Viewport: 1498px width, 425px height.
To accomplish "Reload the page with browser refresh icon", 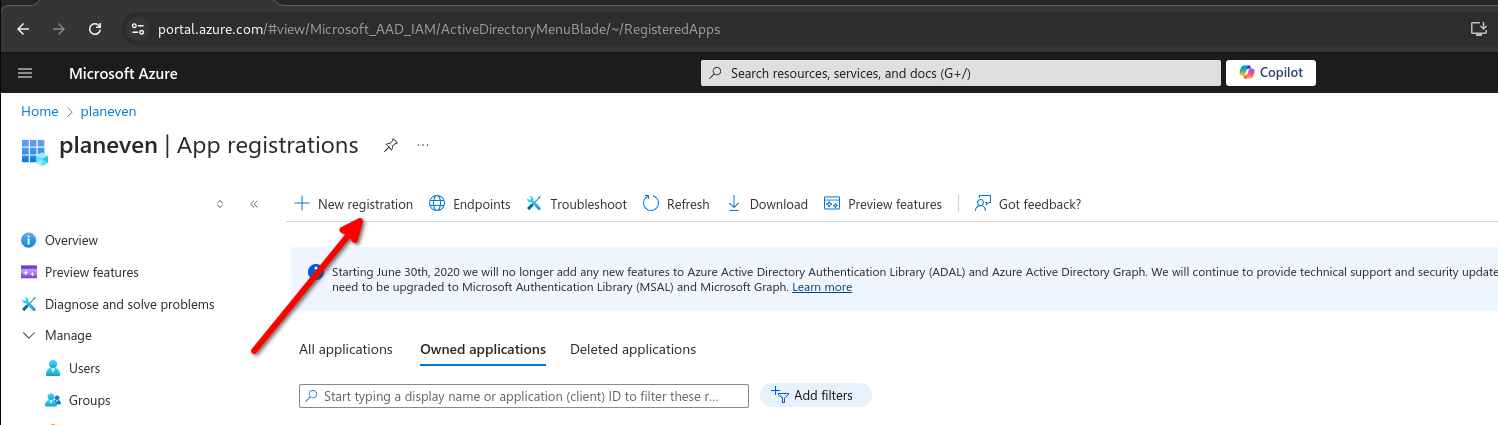I will (95, 29).
